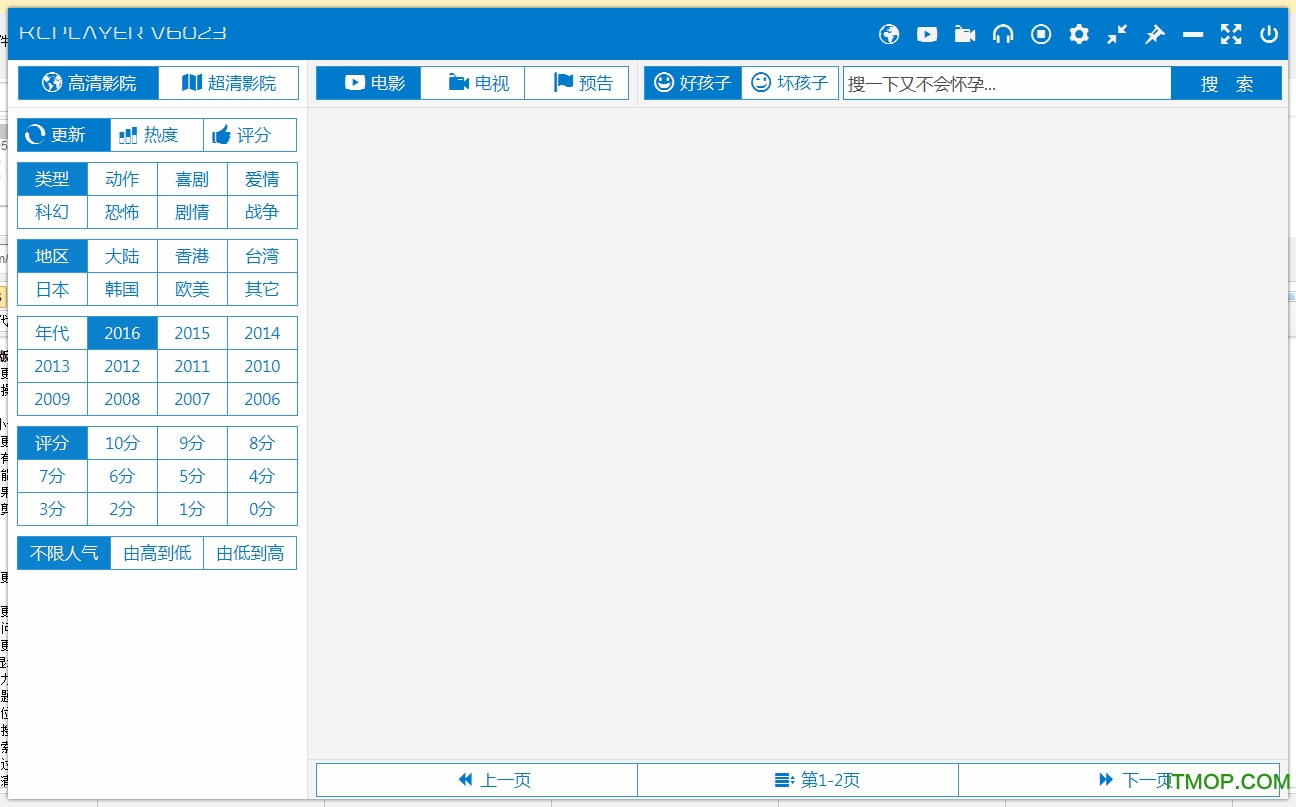Click the 搜索 button
The height and width of the screenshot is (807, 1296).
pos(1226,83)
